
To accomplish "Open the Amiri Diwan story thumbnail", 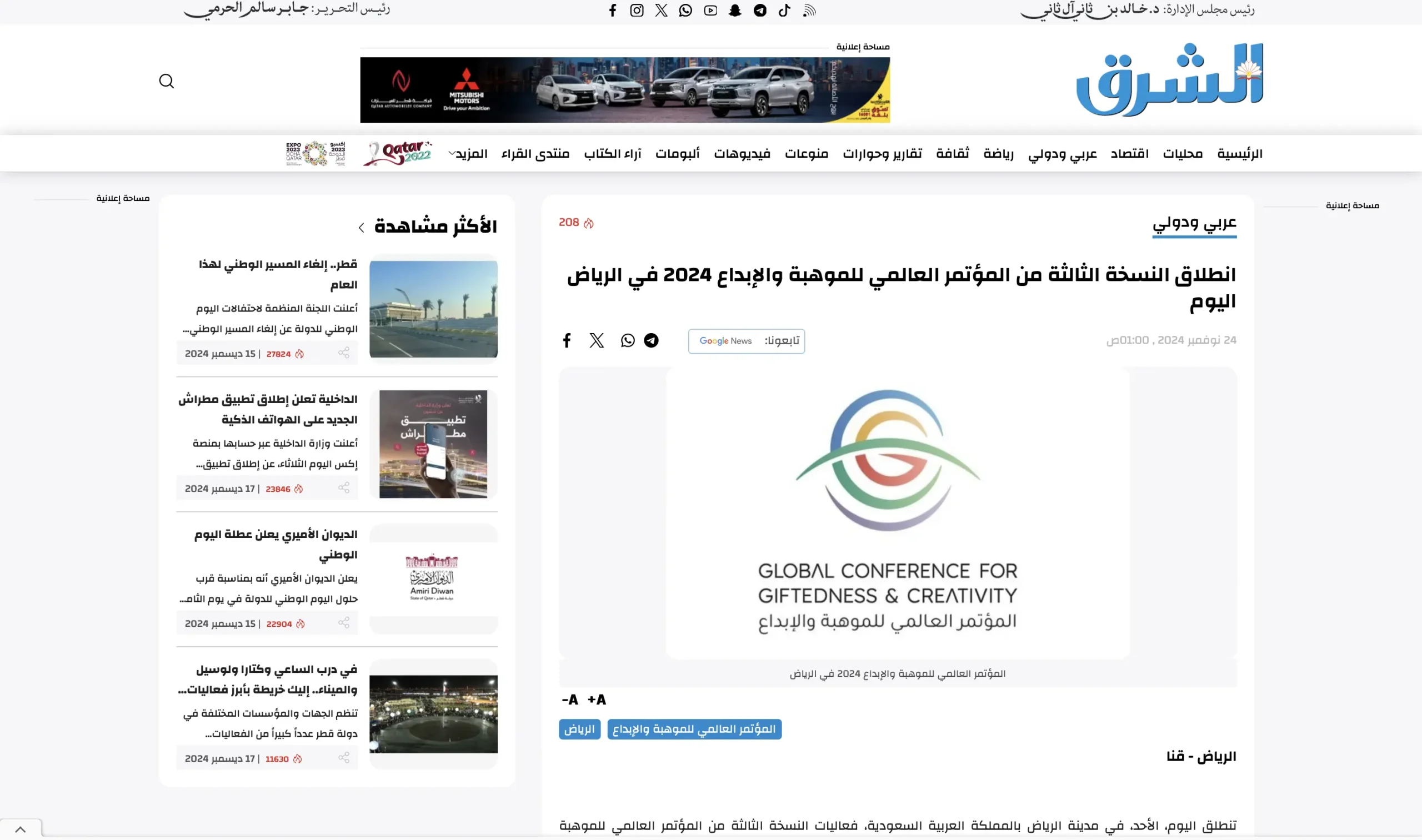I will coord(433,578).
